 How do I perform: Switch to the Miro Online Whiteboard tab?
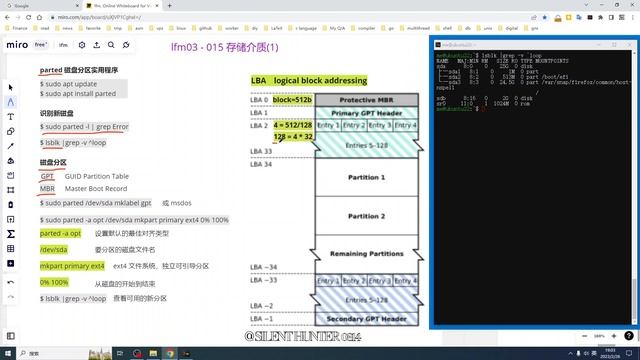[x=122, y=6]
